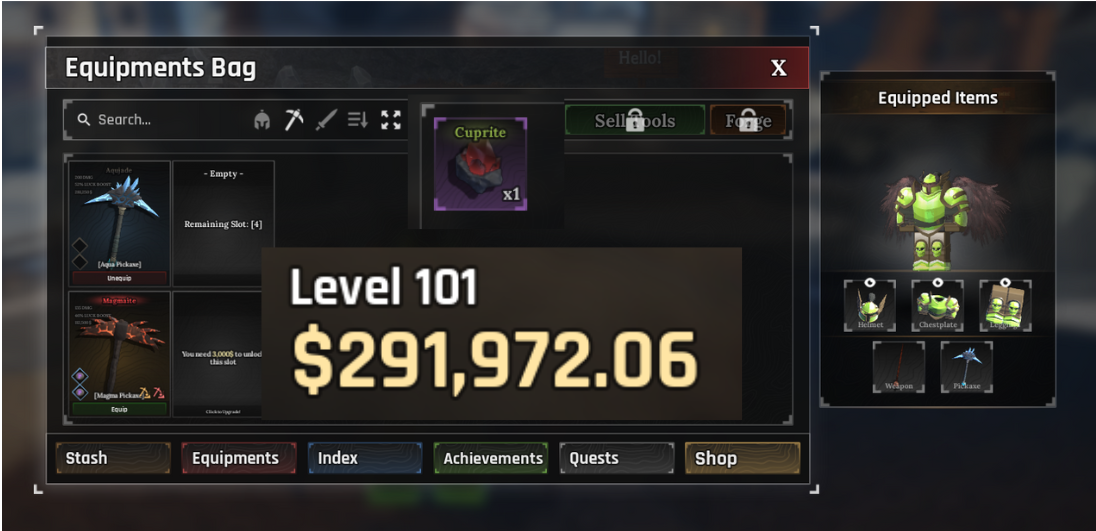This screenshot has width=1096, height=531.
Task: Click the magnifier search icon
Action: (84, 120)
